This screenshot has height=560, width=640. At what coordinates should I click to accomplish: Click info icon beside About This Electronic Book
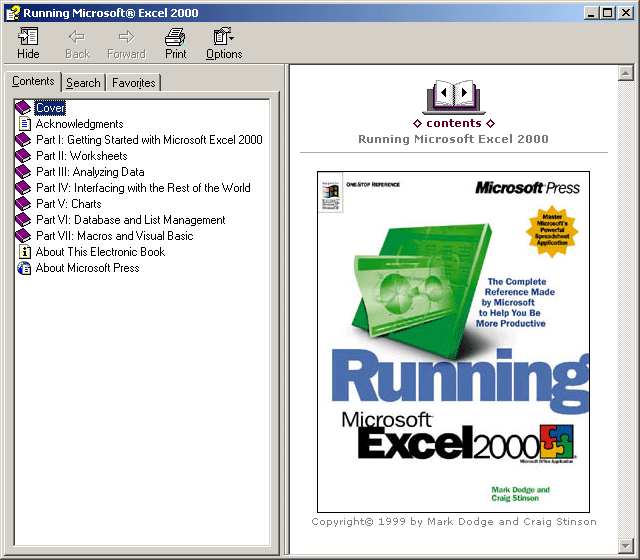(25, 251)
